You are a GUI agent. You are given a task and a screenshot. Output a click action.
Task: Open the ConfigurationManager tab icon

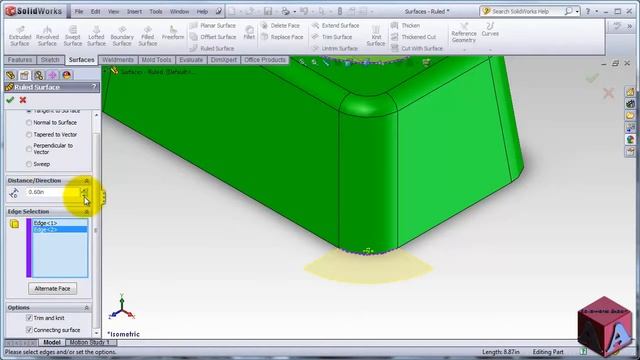pos(38,75)
